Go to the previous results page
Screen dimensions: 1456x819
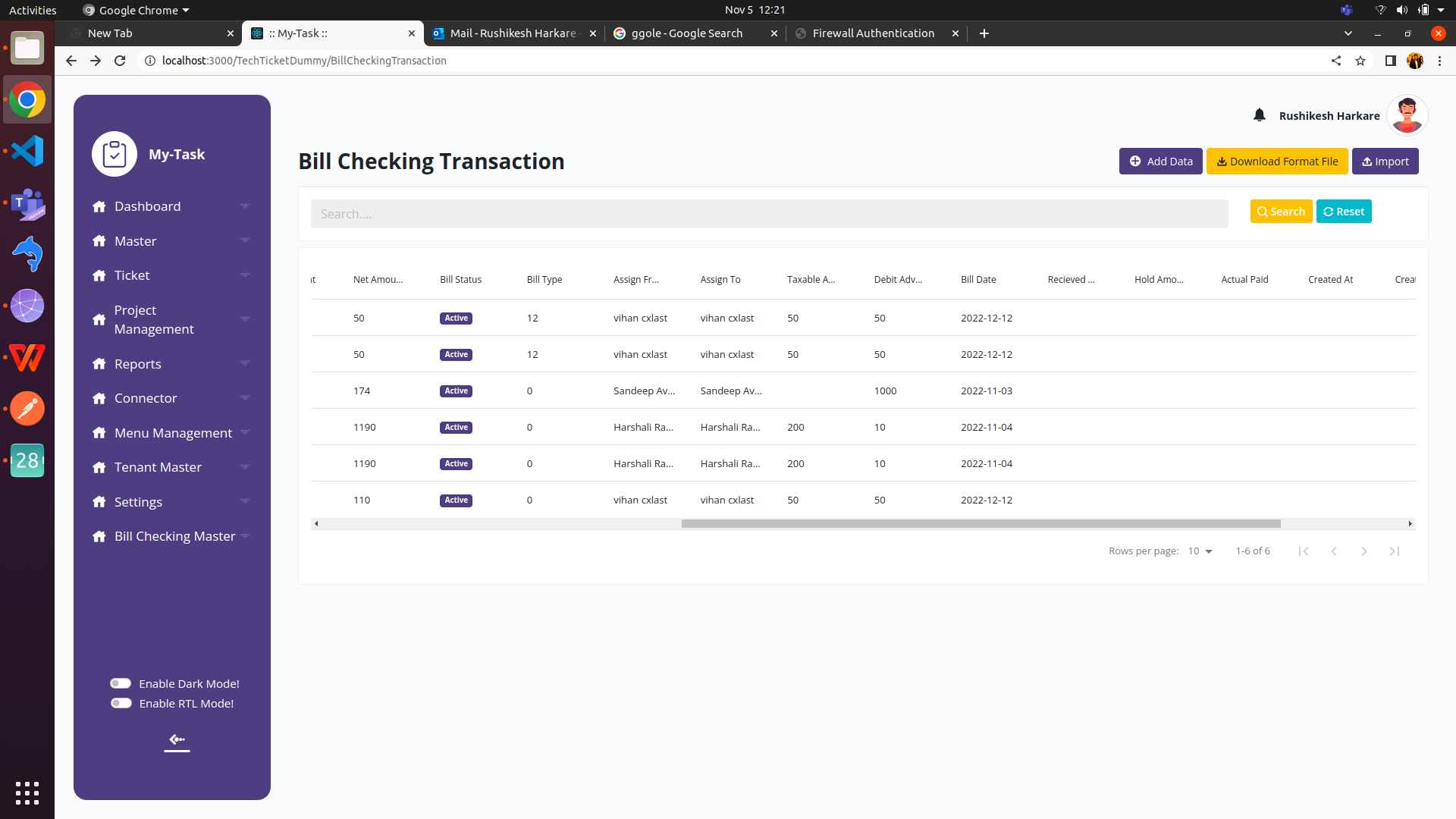tap(1334, 551)
